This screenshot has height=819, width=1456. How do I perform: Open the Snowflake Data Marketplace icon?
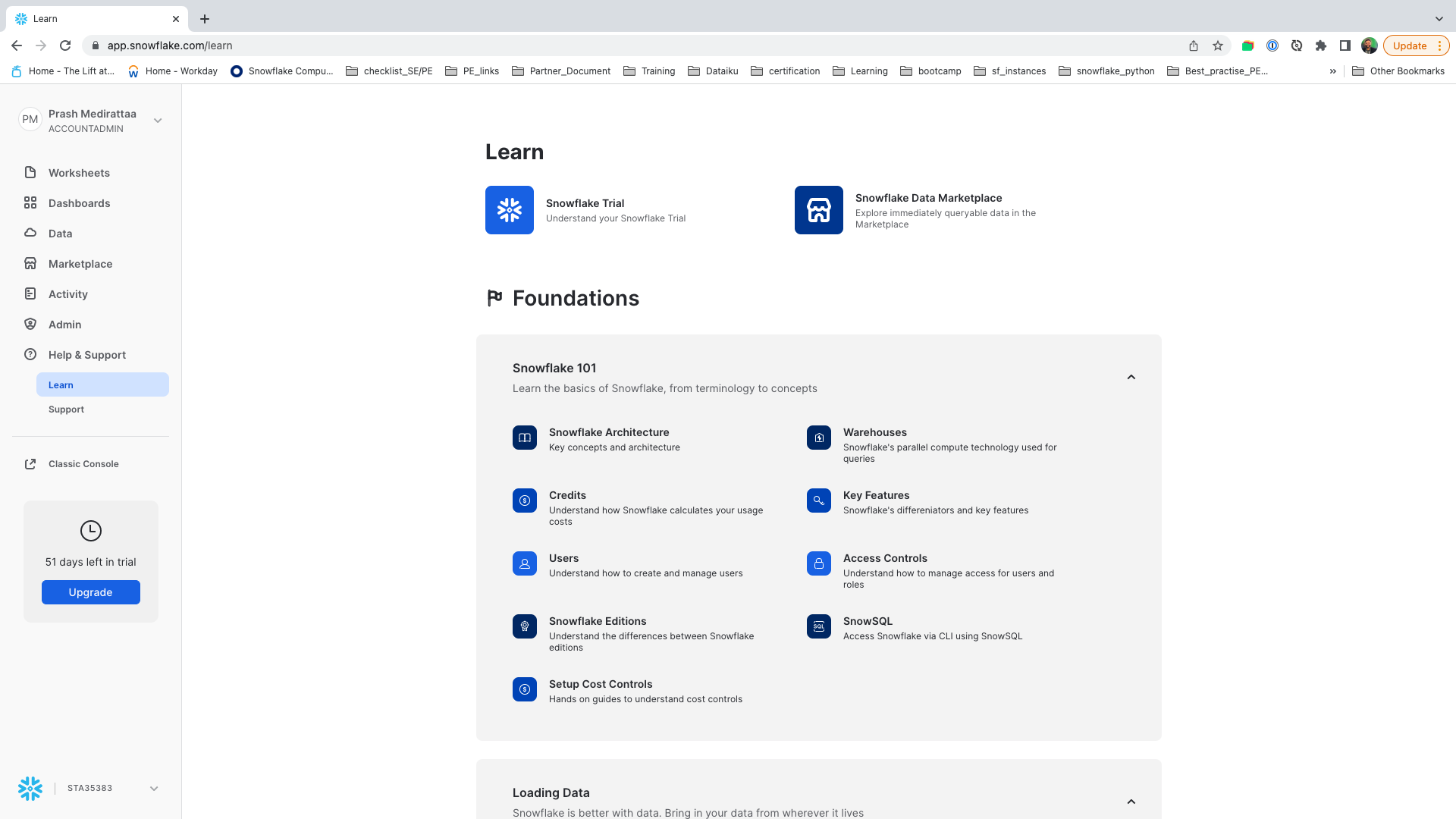818,210
